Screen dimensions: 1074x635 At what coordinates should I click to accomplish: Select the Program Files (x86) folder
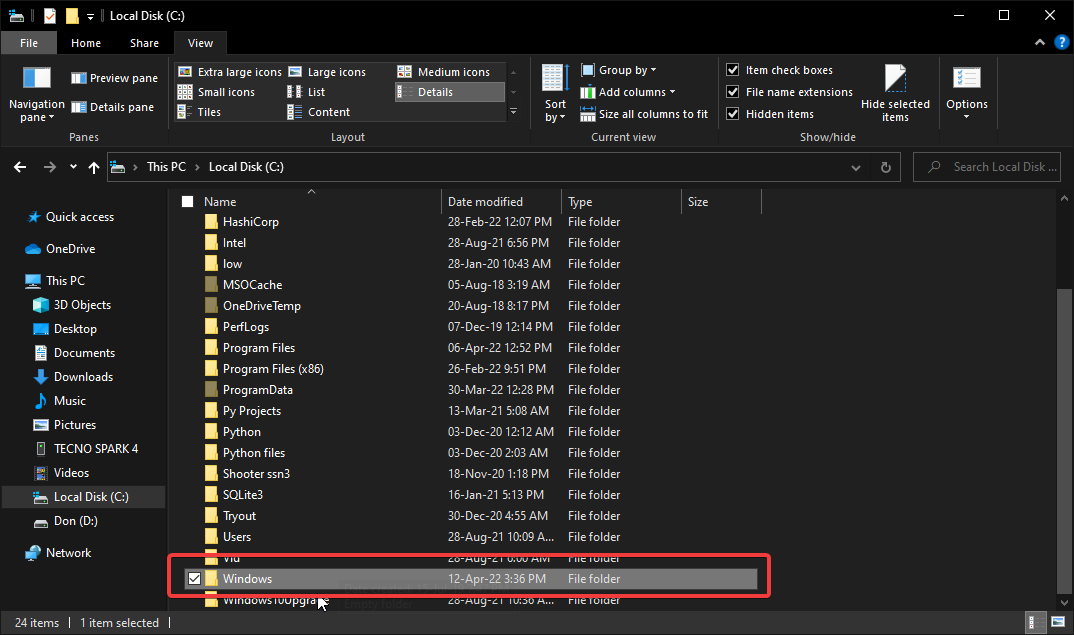(x=273, y=369)
